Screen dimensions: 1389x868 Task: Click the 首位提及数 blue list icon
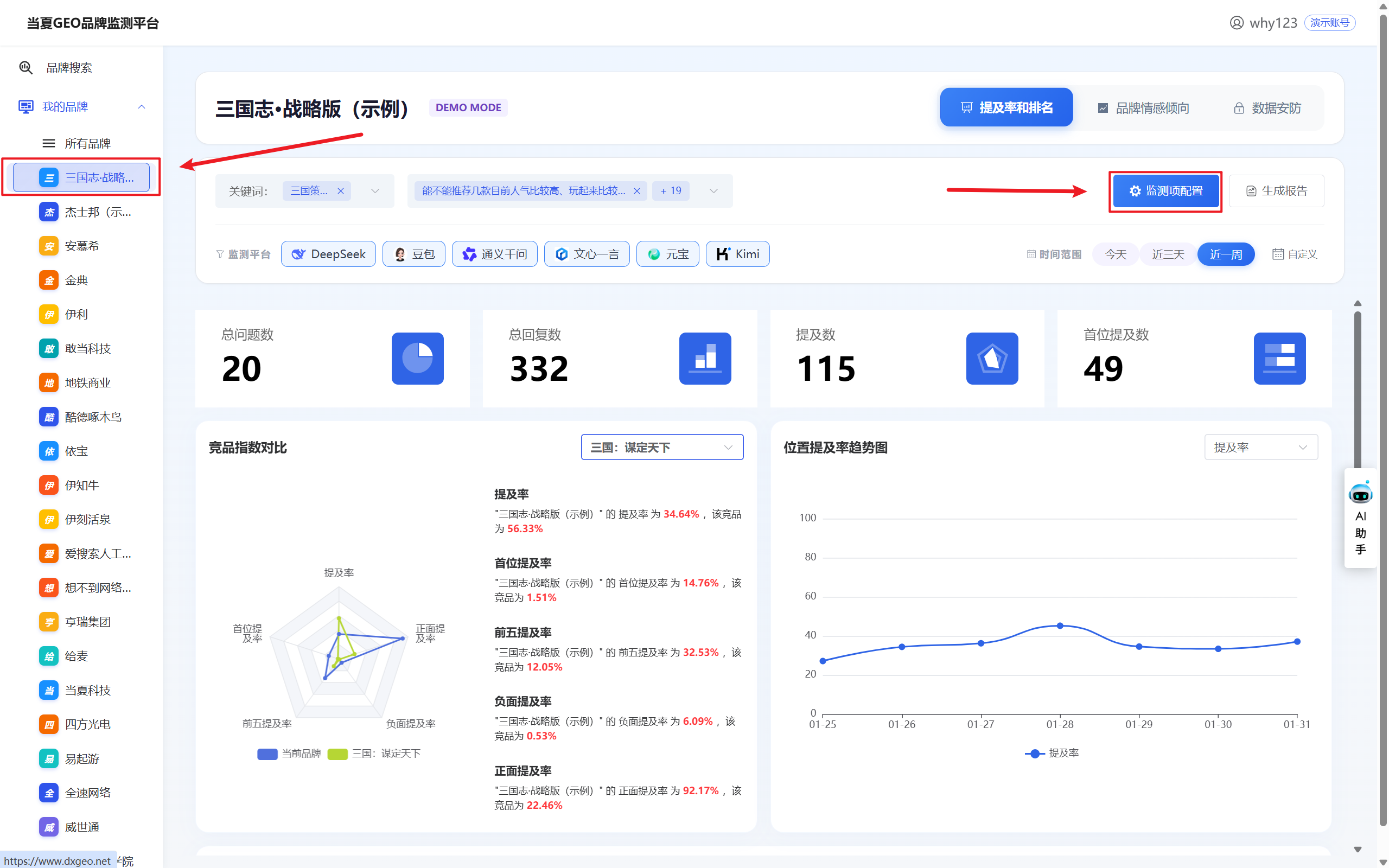click(1279, 358)
